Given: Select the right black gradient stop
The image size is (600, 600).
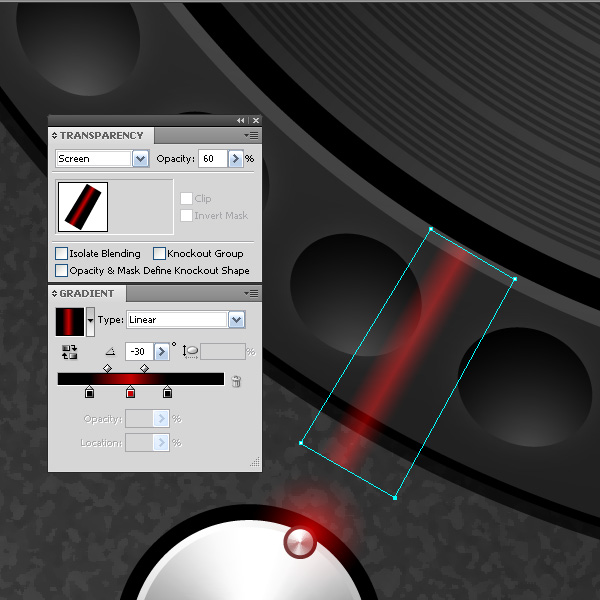Looking at the screenshot, I should (x=167, y=392).
